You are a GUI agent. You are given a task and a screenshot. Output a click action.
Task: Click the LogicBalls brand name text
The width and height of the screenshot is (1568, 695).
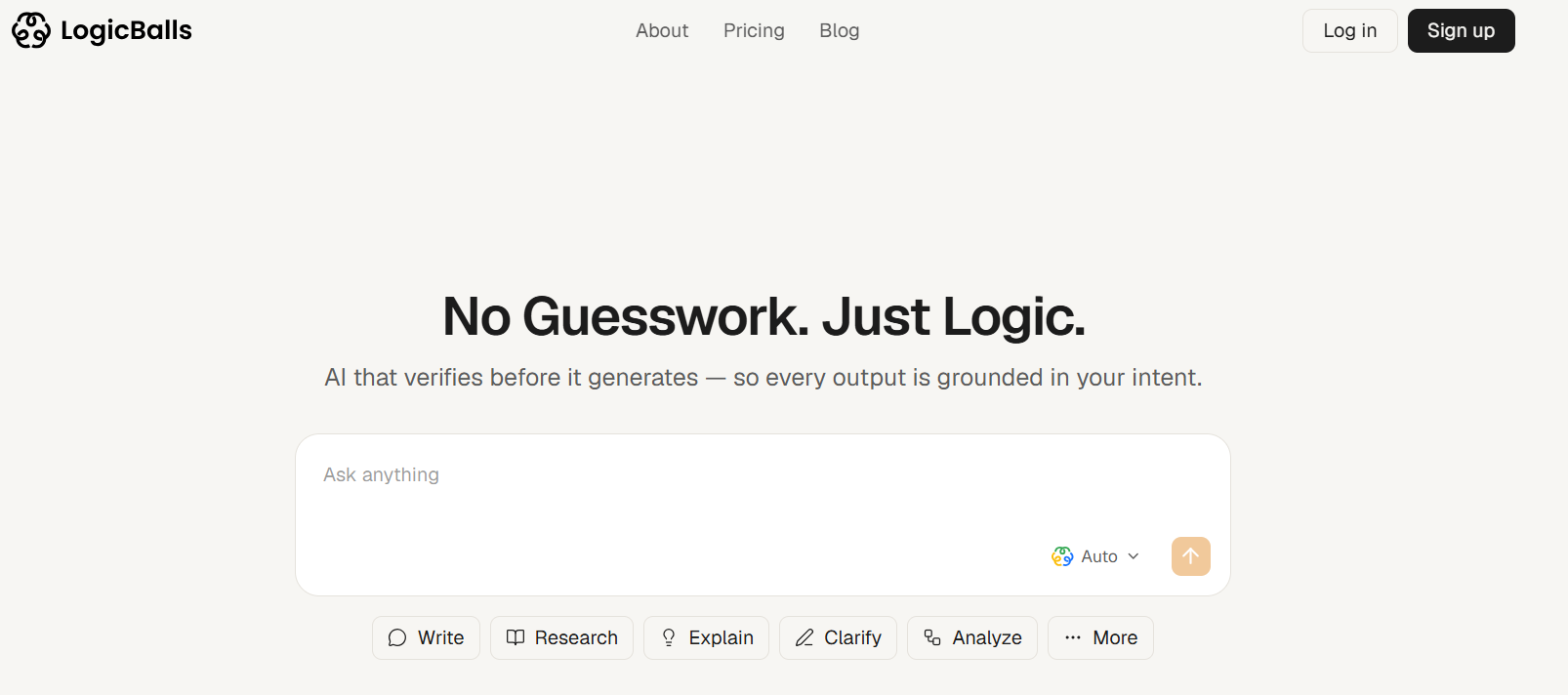click(126, 31)
